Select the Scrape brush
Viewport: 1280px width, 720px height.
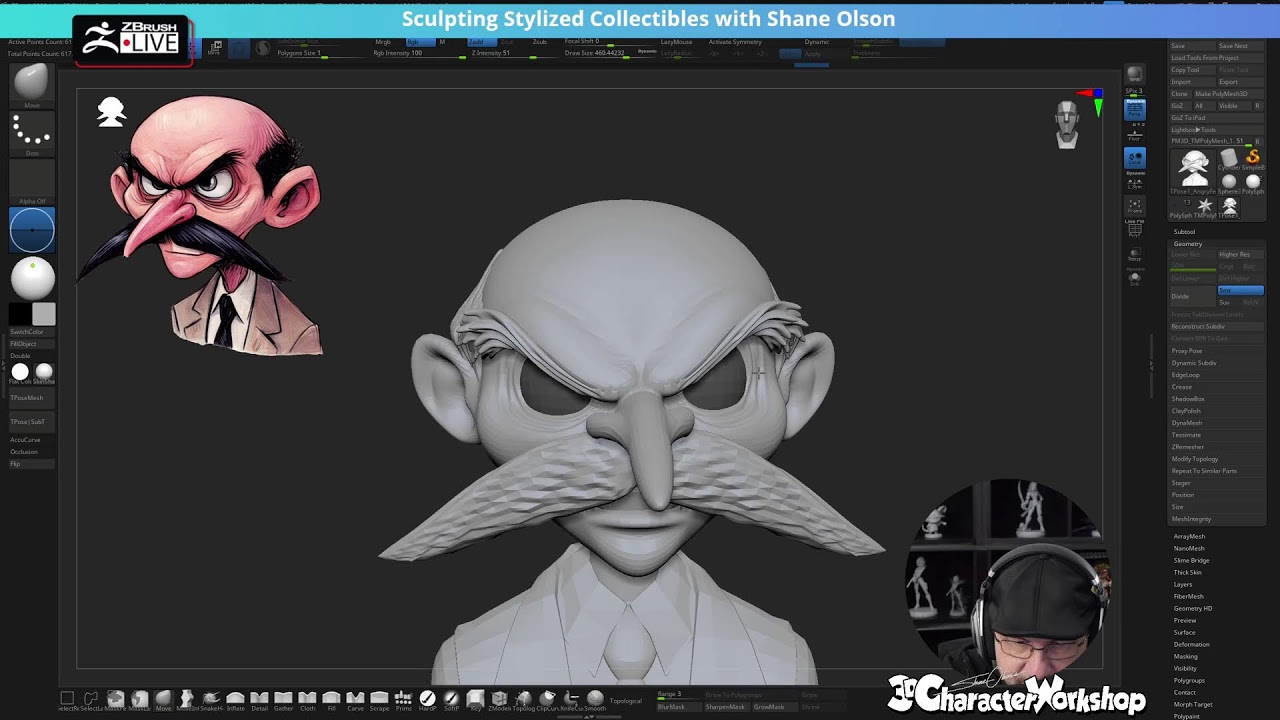point(379,699)
